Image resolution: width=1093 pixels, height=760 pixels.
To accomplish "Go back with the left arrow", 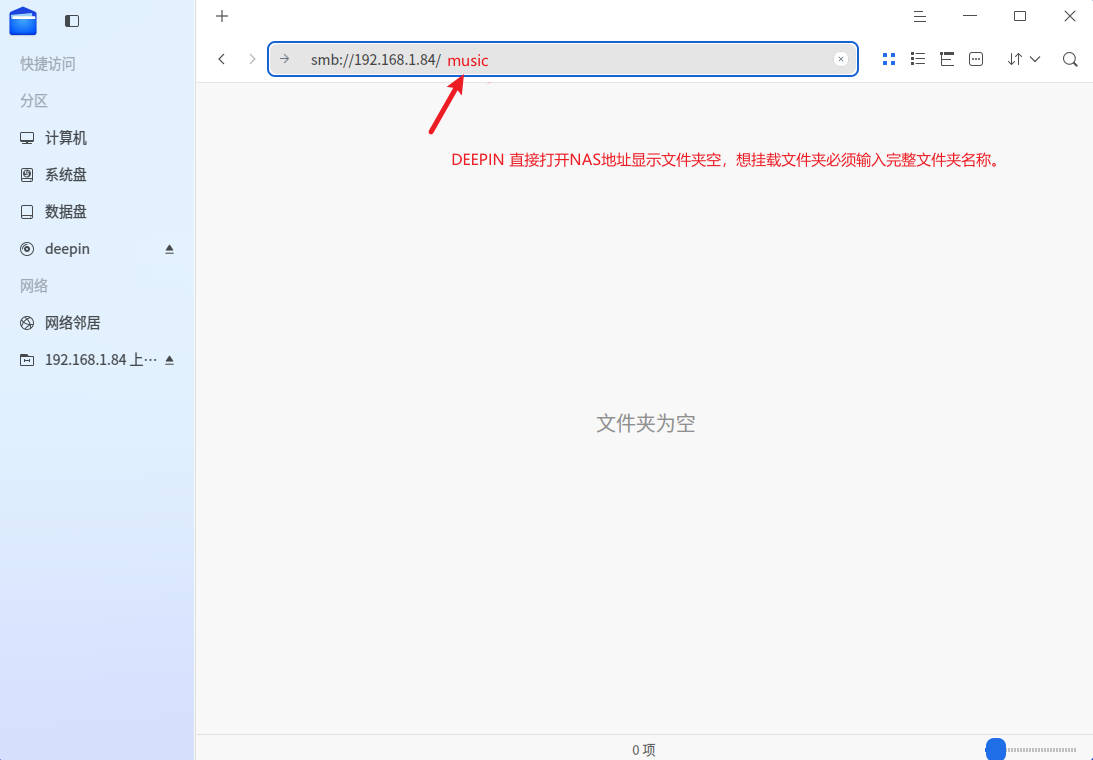I will pos(222,59).
